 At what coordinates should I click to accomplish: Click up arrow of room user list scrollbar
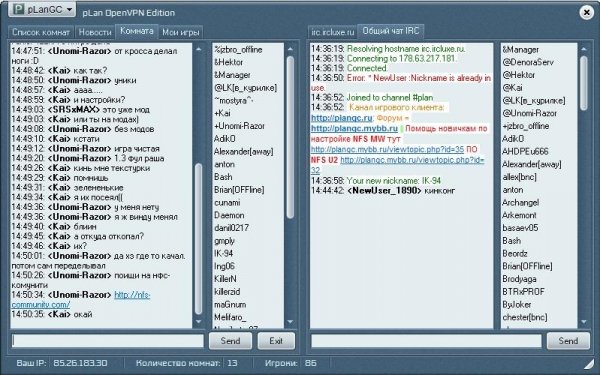click(290, 49)
